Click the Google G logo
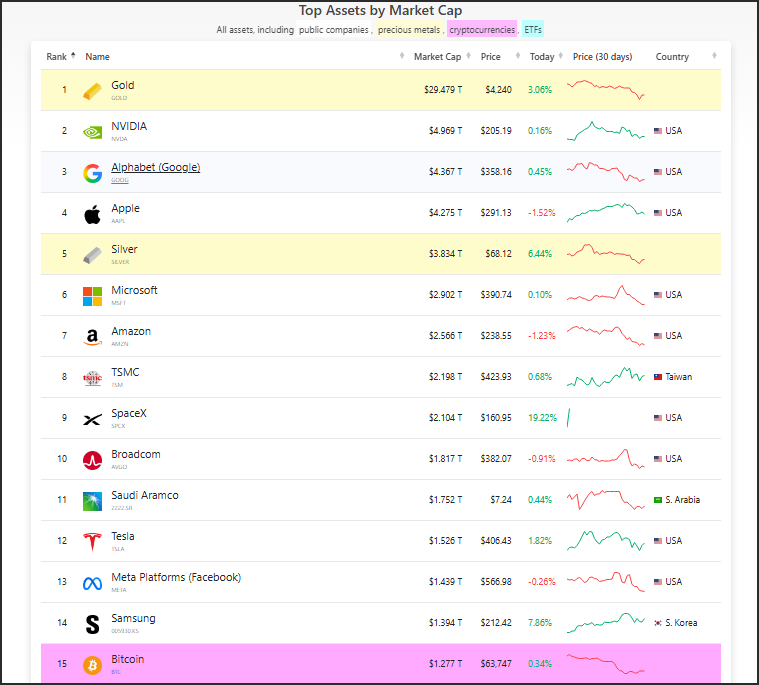 coord(92,173)
